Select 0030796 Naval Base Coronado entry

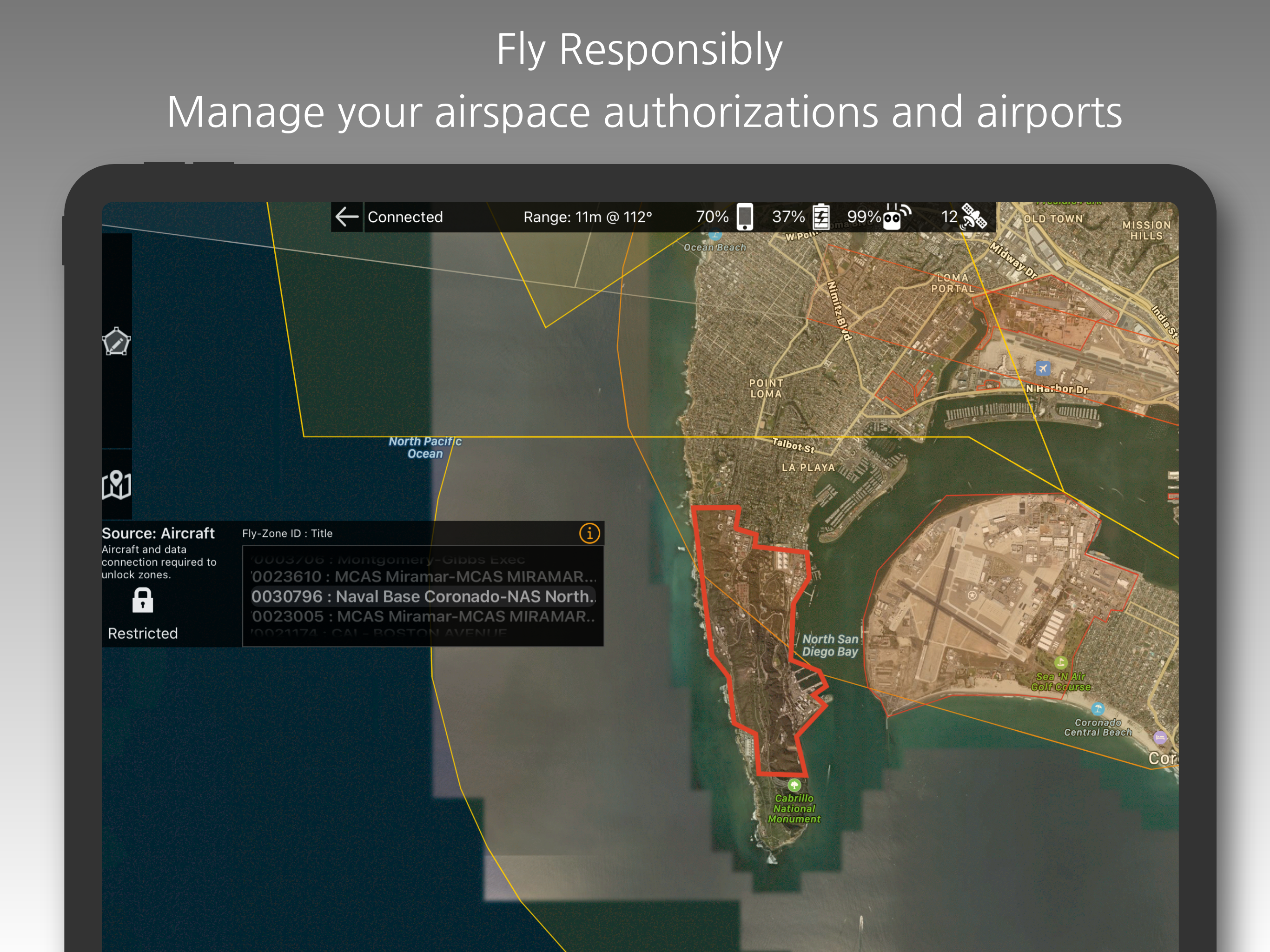pyautogui.click(x=423, y=596)
